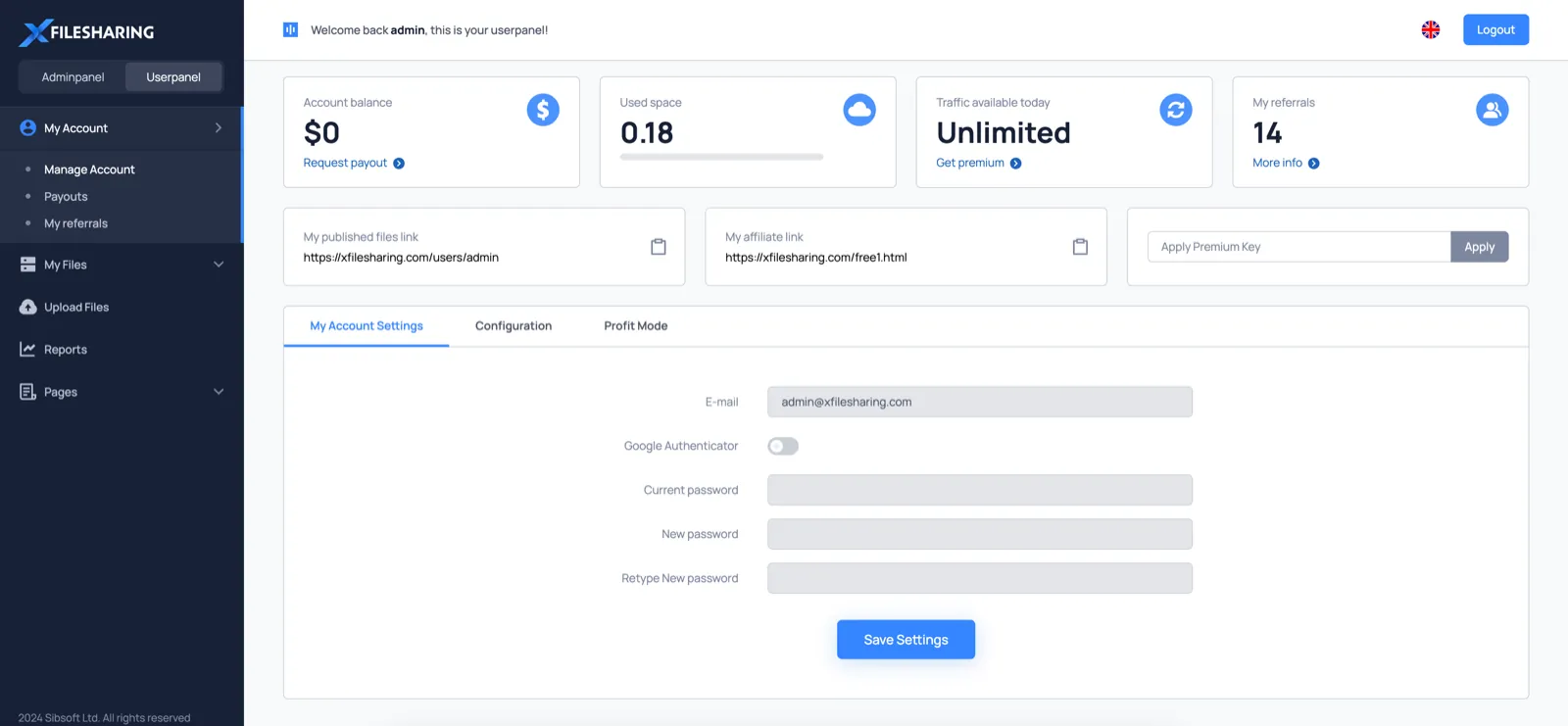Expand the My Files menu chevron

point(219,265)
